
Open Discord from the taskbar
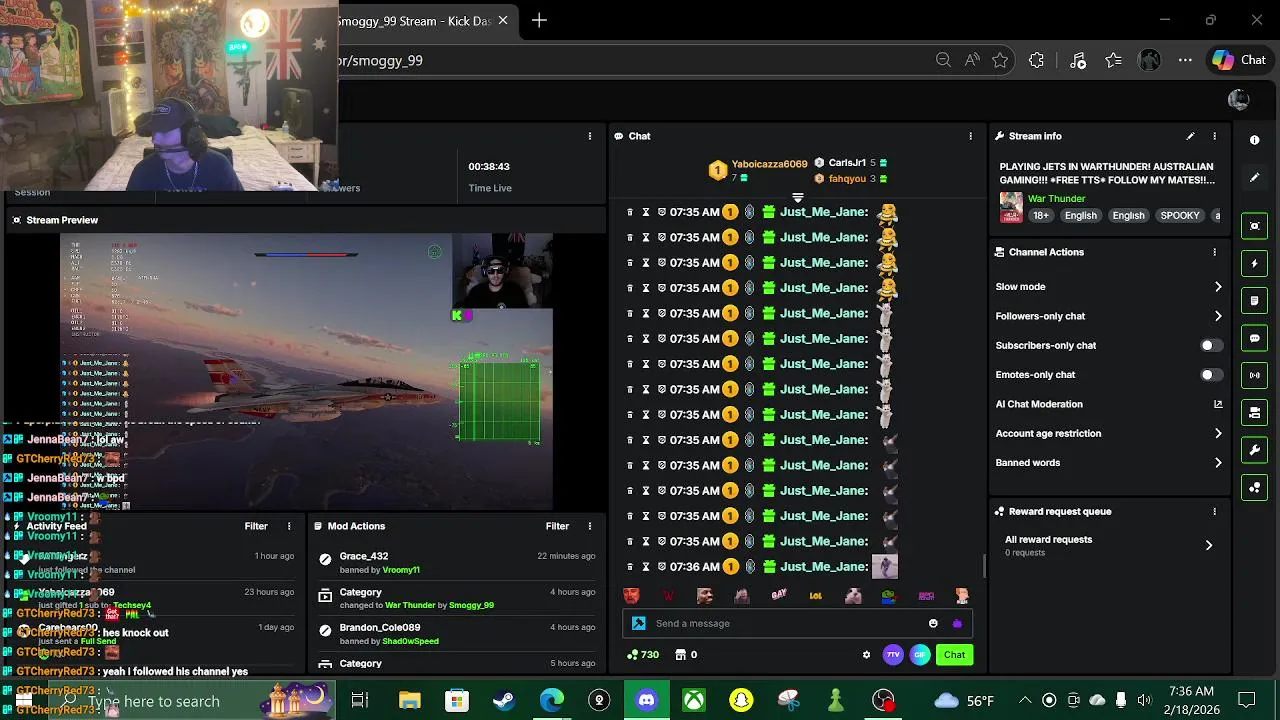646,700
